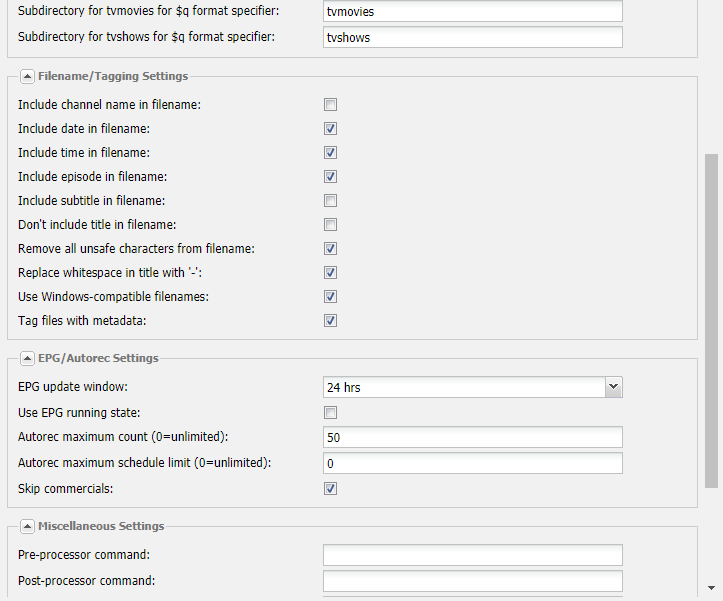Enable Include subtitle in filename
The height and width of the screenshot is (601, 723).
coord(330,201)
